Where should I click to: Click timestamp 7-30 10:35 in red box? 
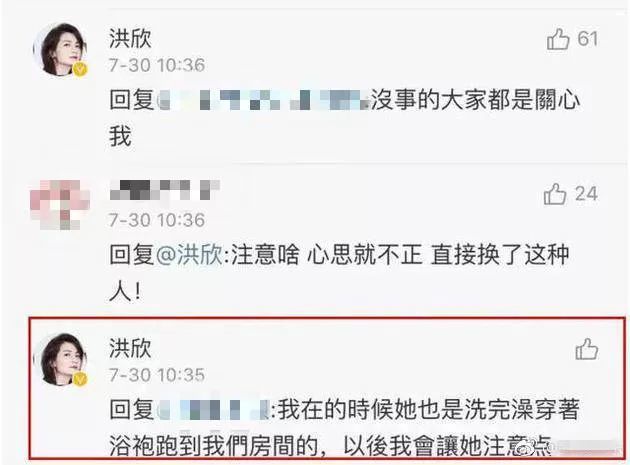tap(157, 375)
